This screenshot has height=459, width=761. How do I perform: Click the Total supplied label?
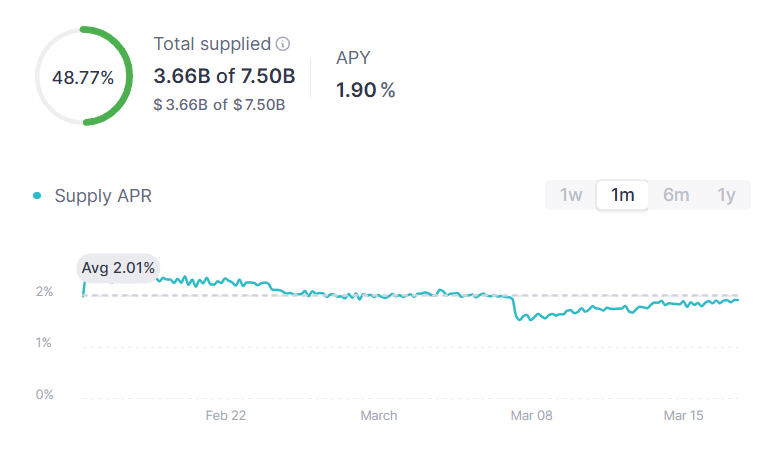[x=212, y=44]
